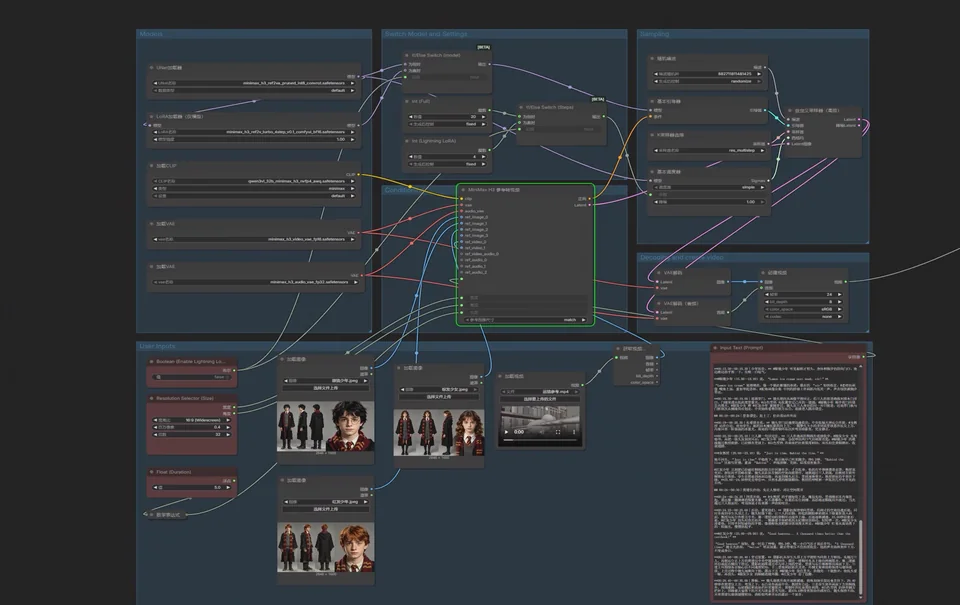This screenshot has width=960, height=605.
Task: Change the sampler dropdown showing res_multistep
Action: coord(708,150)
